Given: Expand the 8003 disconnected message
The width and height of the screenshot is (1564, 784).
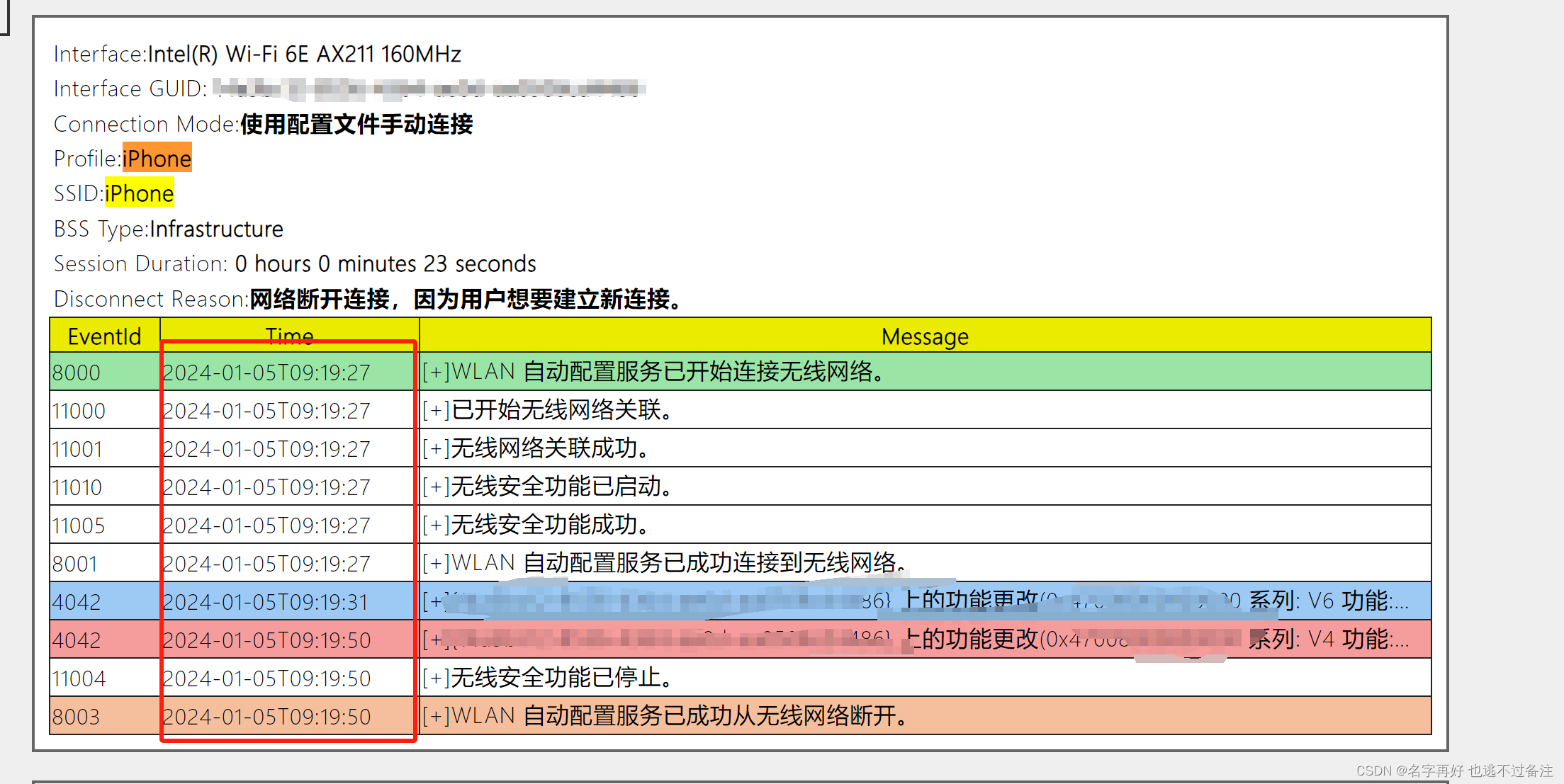Looking at the screenshot, I should [x=436, y=716].
